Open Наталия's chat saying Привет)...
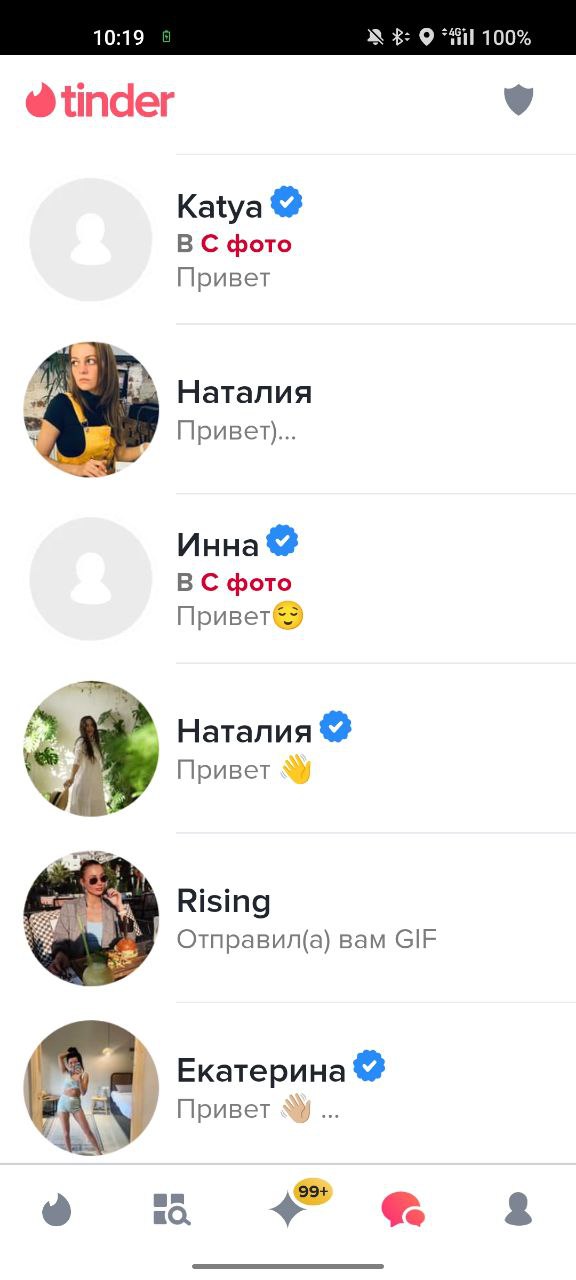The height and width of the screenshot is (1280, 576). click(288, 409)
